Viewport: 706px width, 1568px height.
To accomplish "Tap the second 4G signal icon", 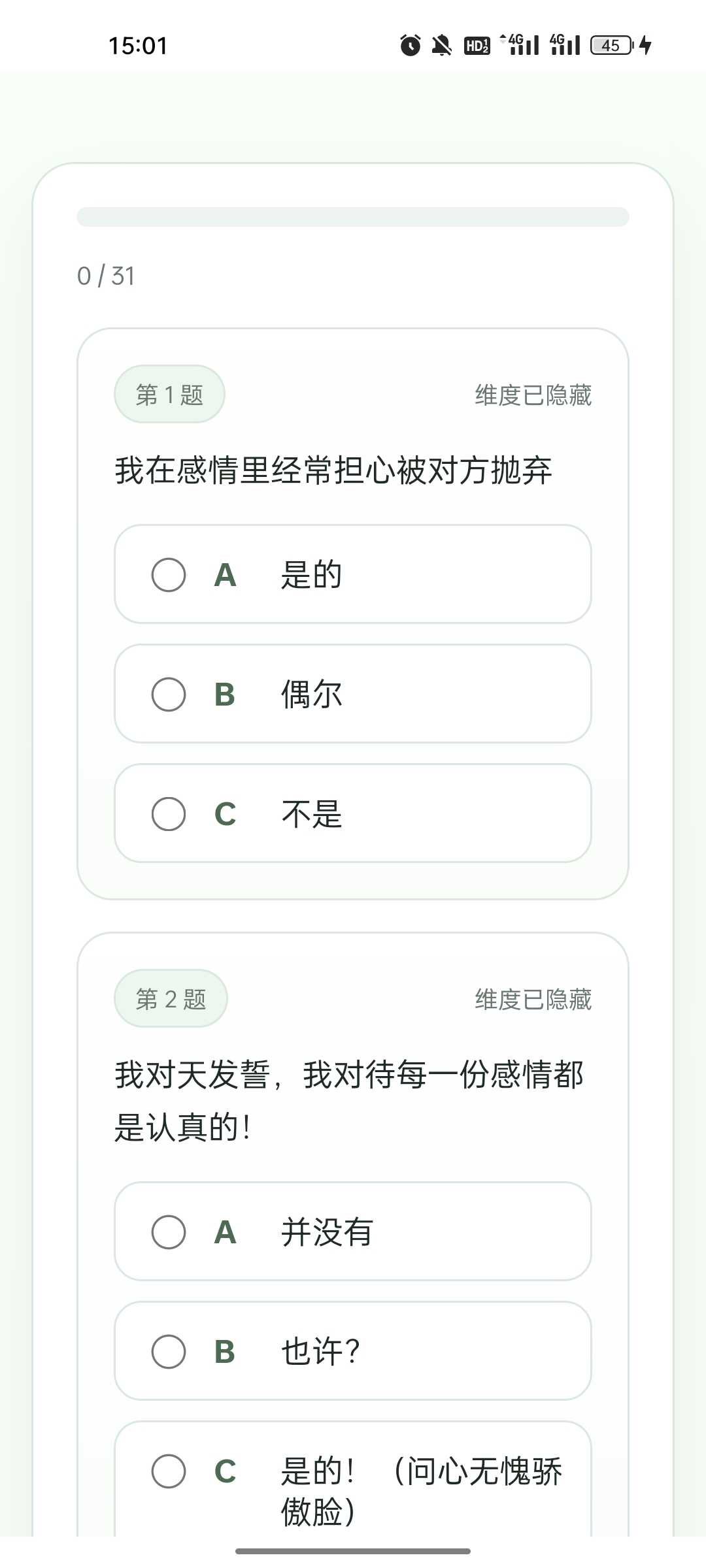I will click(565, 45).
